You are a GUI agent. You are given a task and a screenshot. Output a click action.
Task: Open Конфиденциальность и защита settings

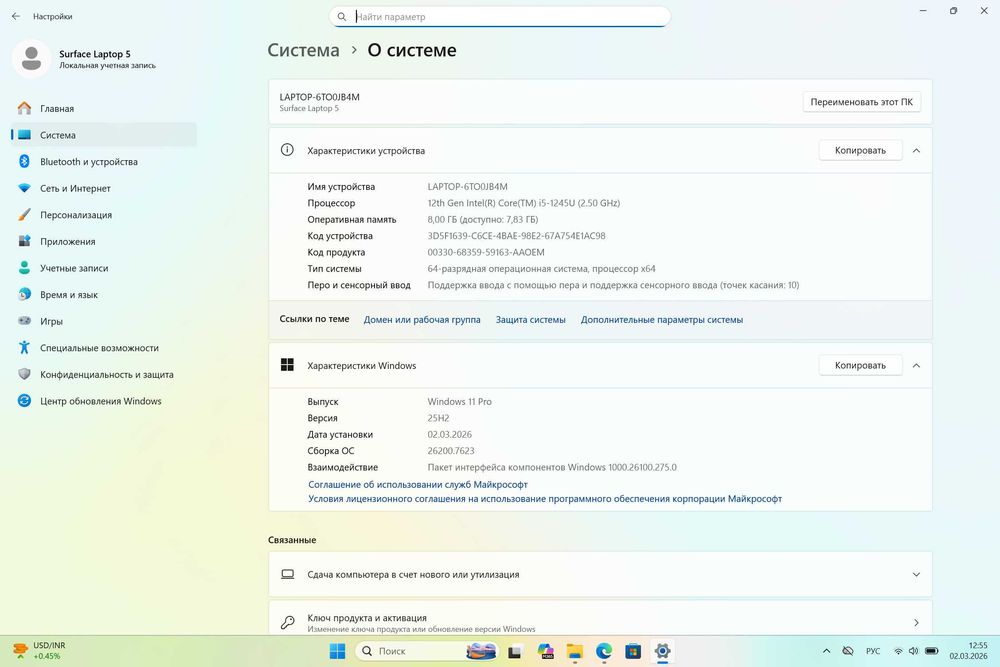(x=104, y=375)
